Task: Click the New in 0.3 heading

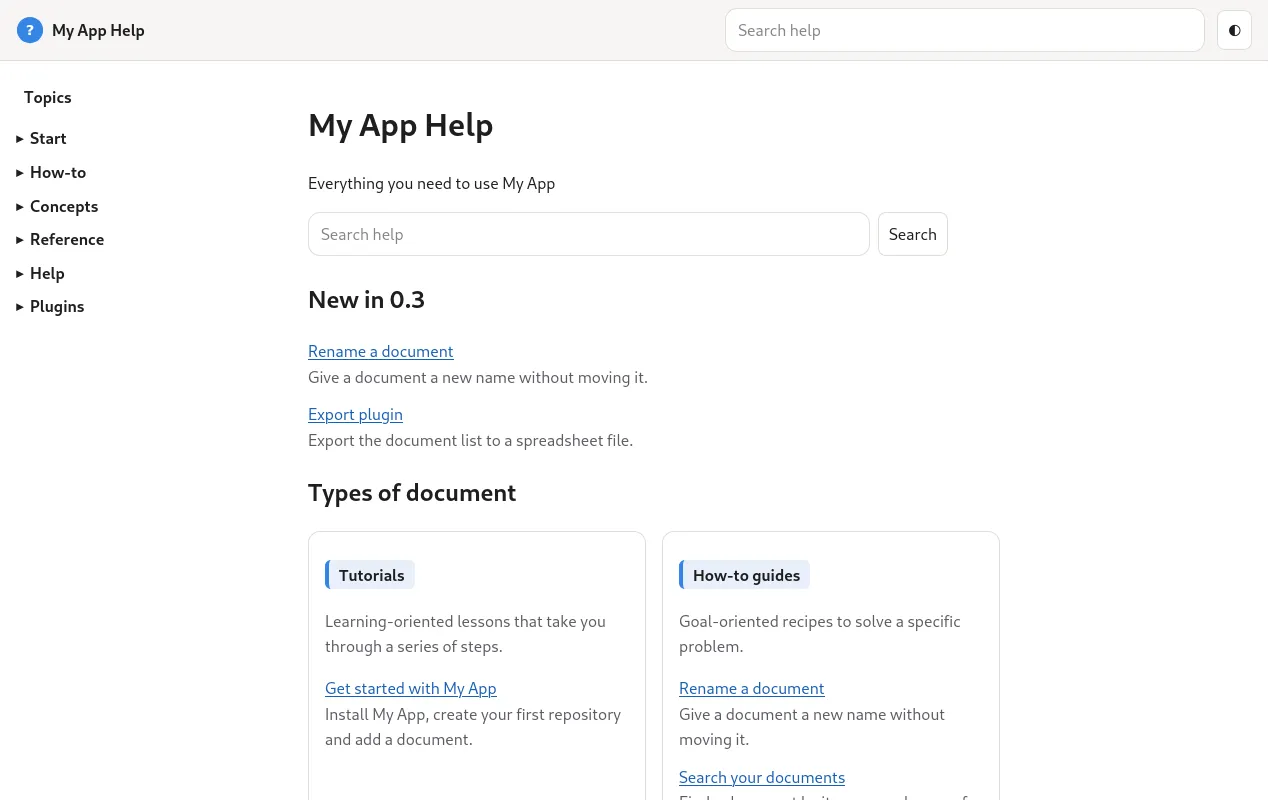Action: tap(366, 300)
